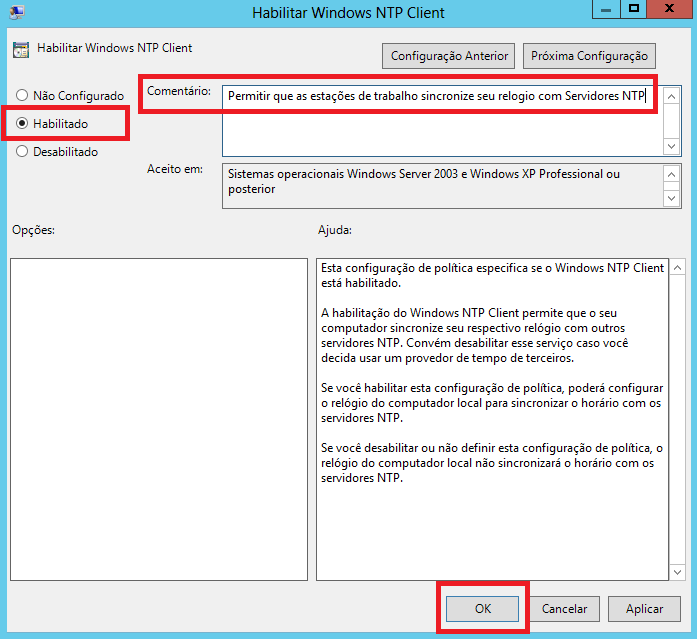697x639 pixels.
Task: Minimize the Habilitar Windows NTP Client window
Action: [x=606, y=9]
